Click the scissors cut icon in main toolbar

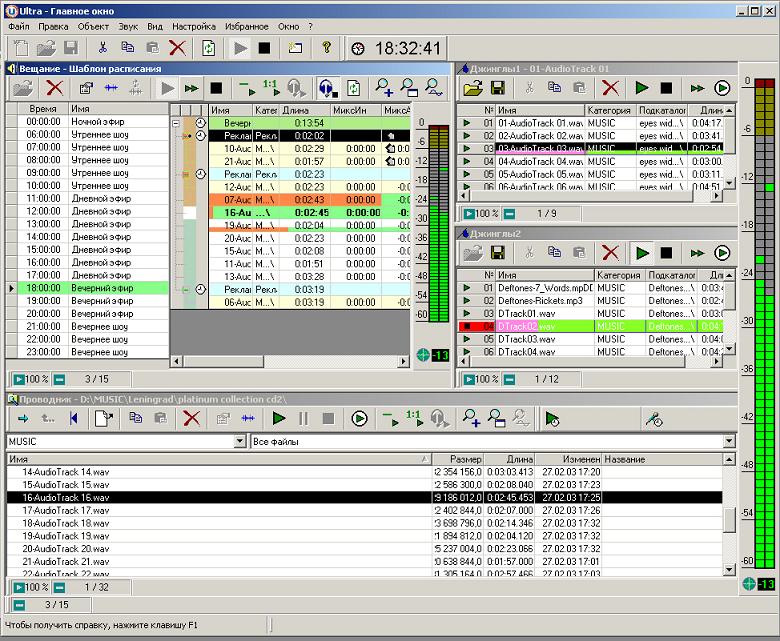click(102, 48)
